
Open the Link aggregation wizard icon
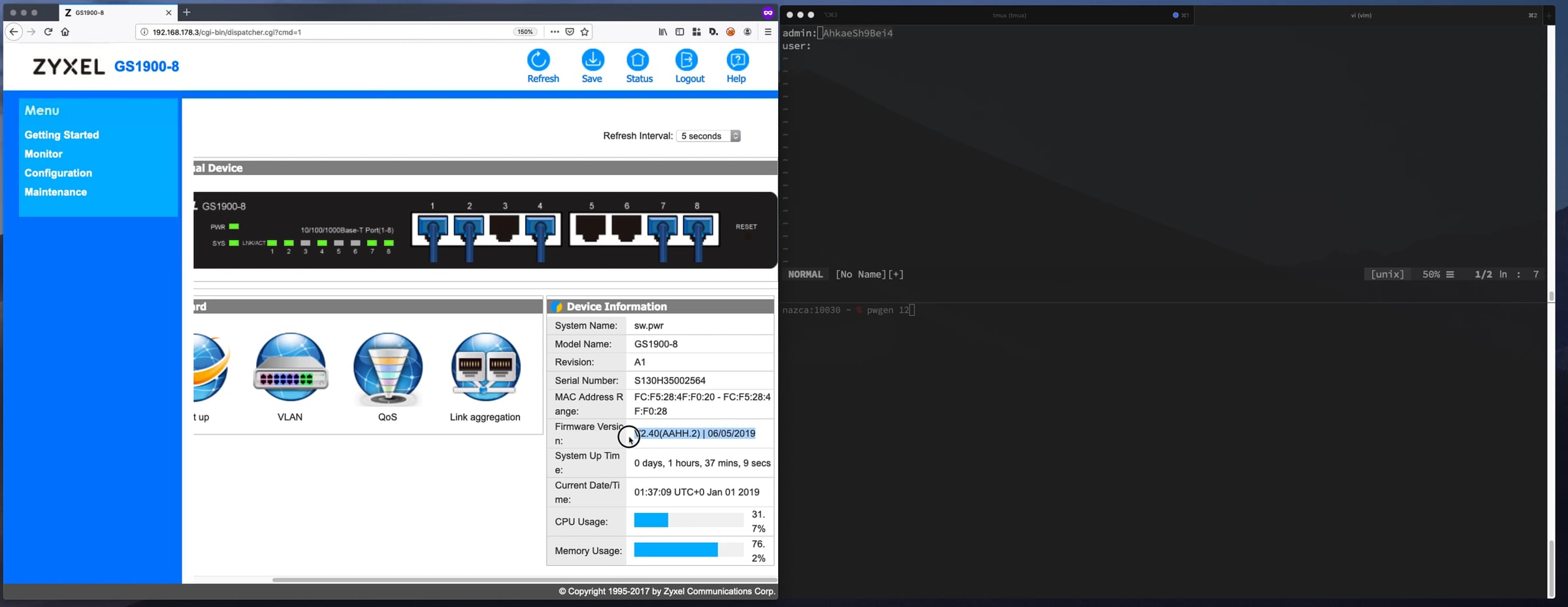(485, 367)
